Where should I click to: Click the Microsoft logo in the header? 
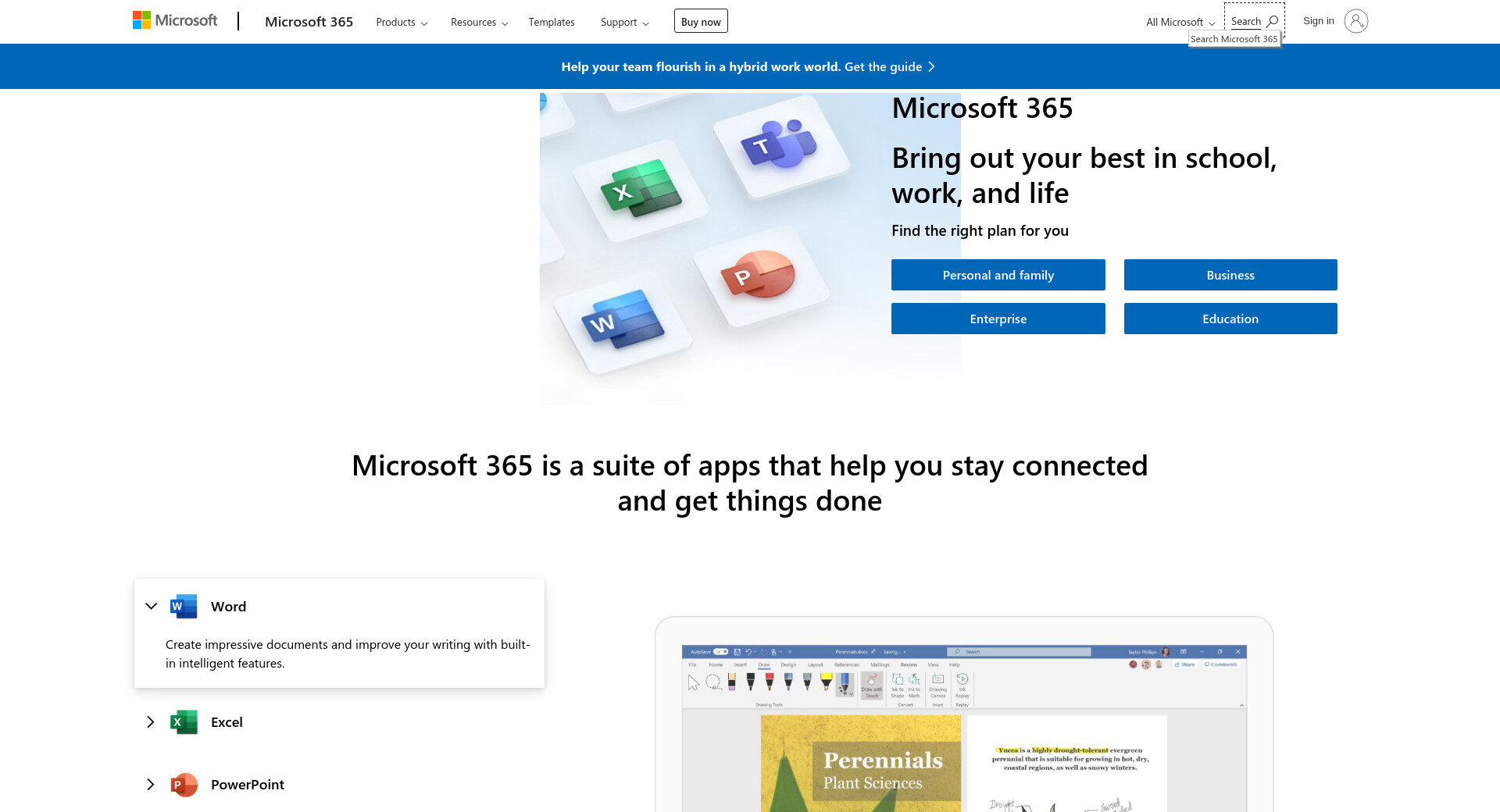click(175, 20)
